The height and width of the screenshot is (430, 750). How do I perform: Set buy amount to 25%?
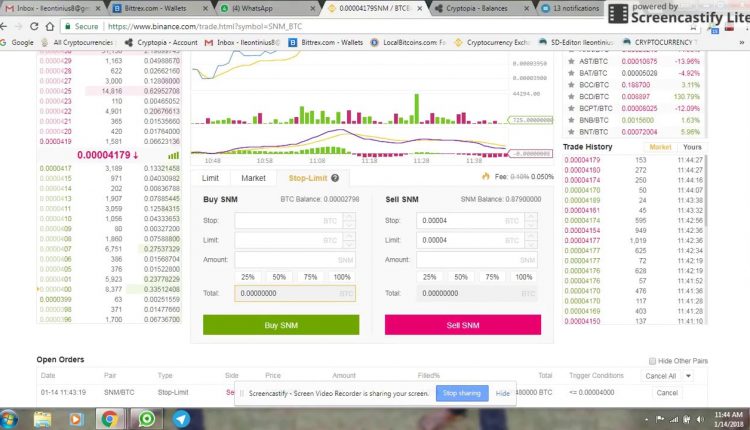pos(248,277)
